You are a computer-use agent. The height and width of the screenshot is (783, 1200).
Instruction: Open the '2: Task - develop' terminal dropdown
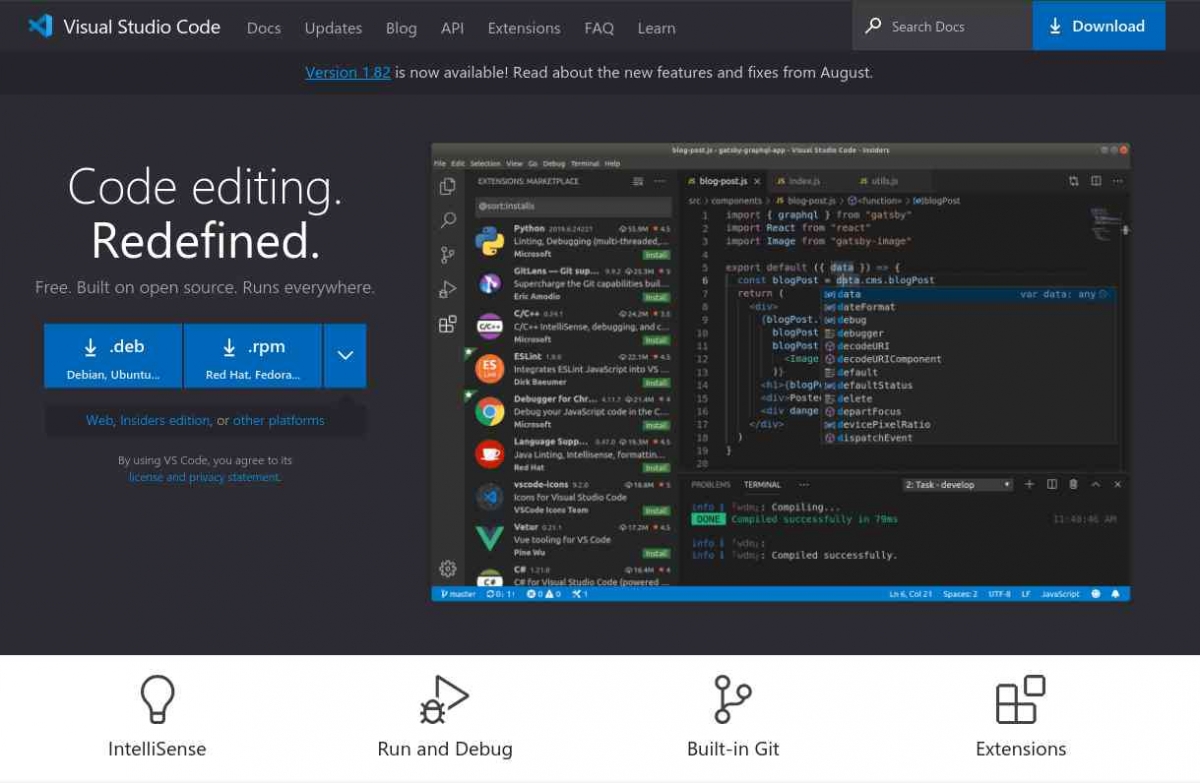pos(956,484)
